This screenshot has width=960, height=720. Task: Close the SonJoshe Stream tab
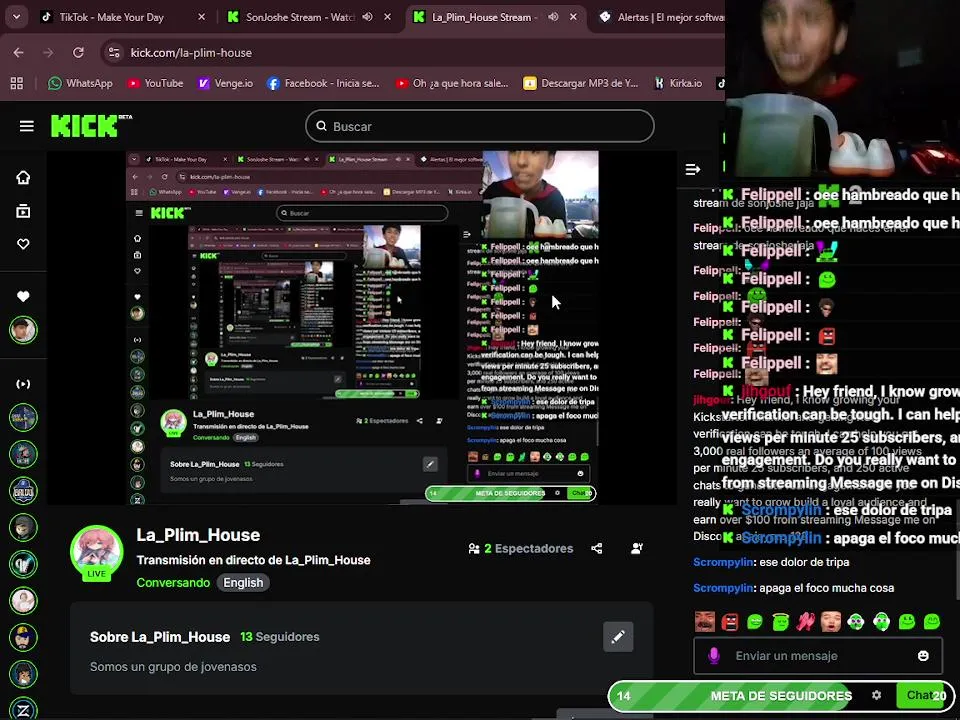point(388,17)
